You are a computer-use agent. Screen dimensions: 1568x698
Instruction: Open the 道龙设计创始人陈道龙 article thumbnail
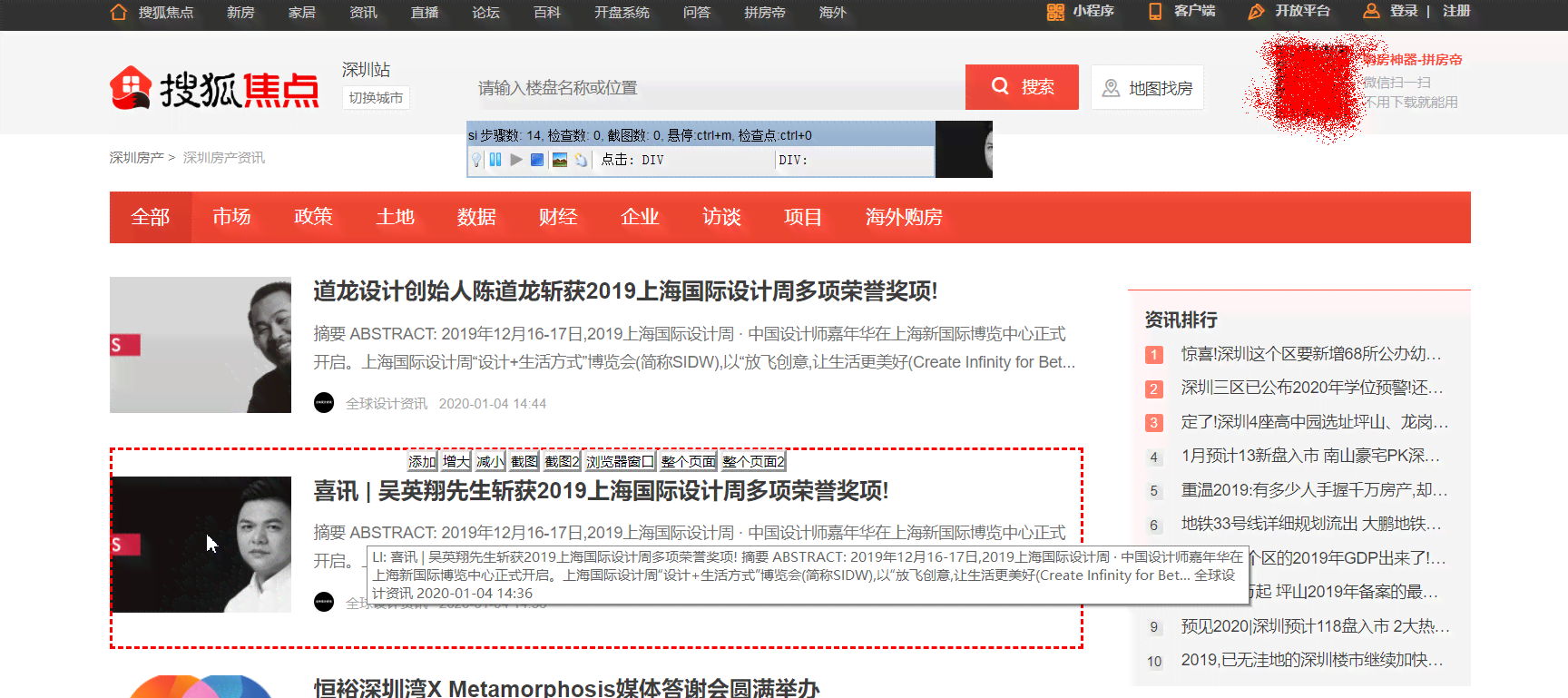[201, 345]
